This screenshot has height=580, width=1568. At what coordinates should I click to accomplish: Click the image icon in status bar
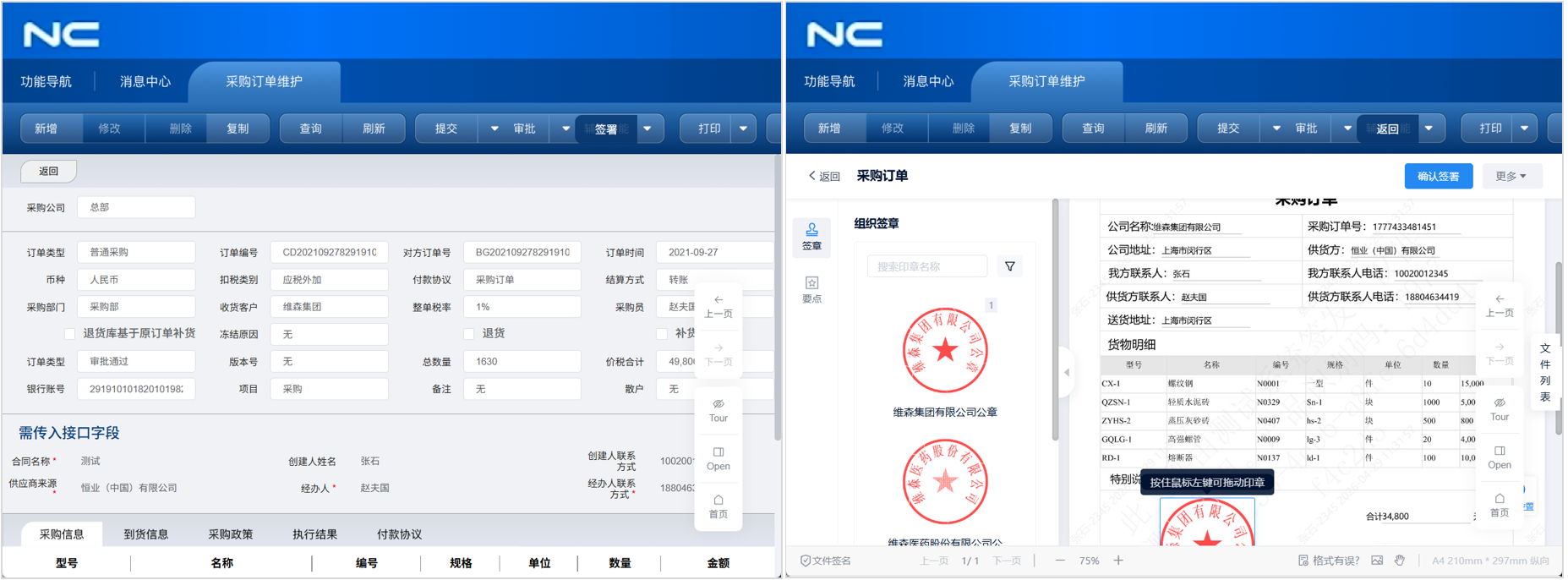click(x=1377, y=561)
